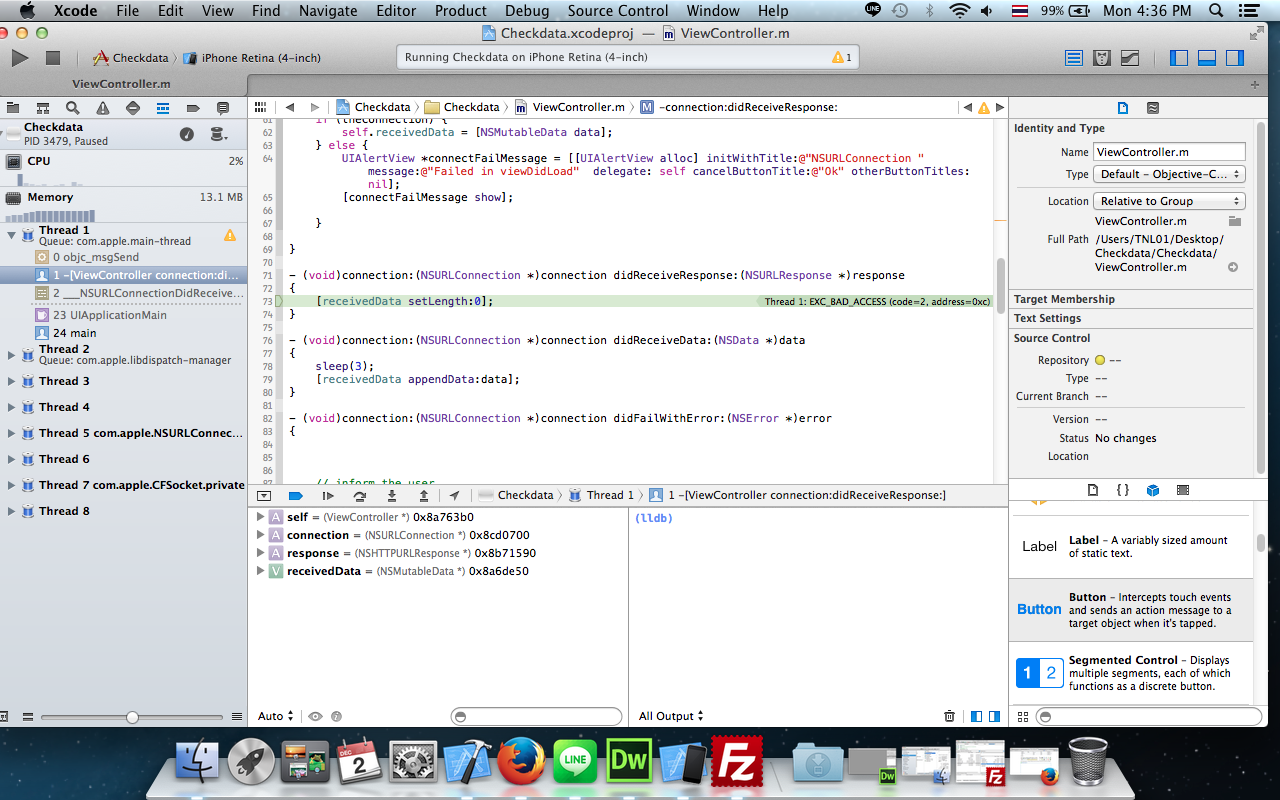Toggle the Navigator pane visibility button

point(1179,58)
